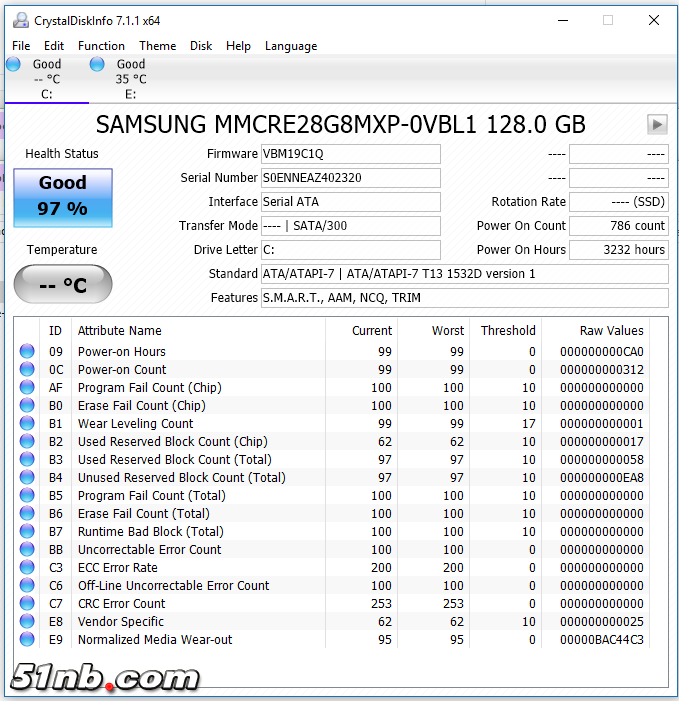The image size is (679, 701).
Task: Select the Wear Leveling Count attribute name
Action: coord(135,423)
